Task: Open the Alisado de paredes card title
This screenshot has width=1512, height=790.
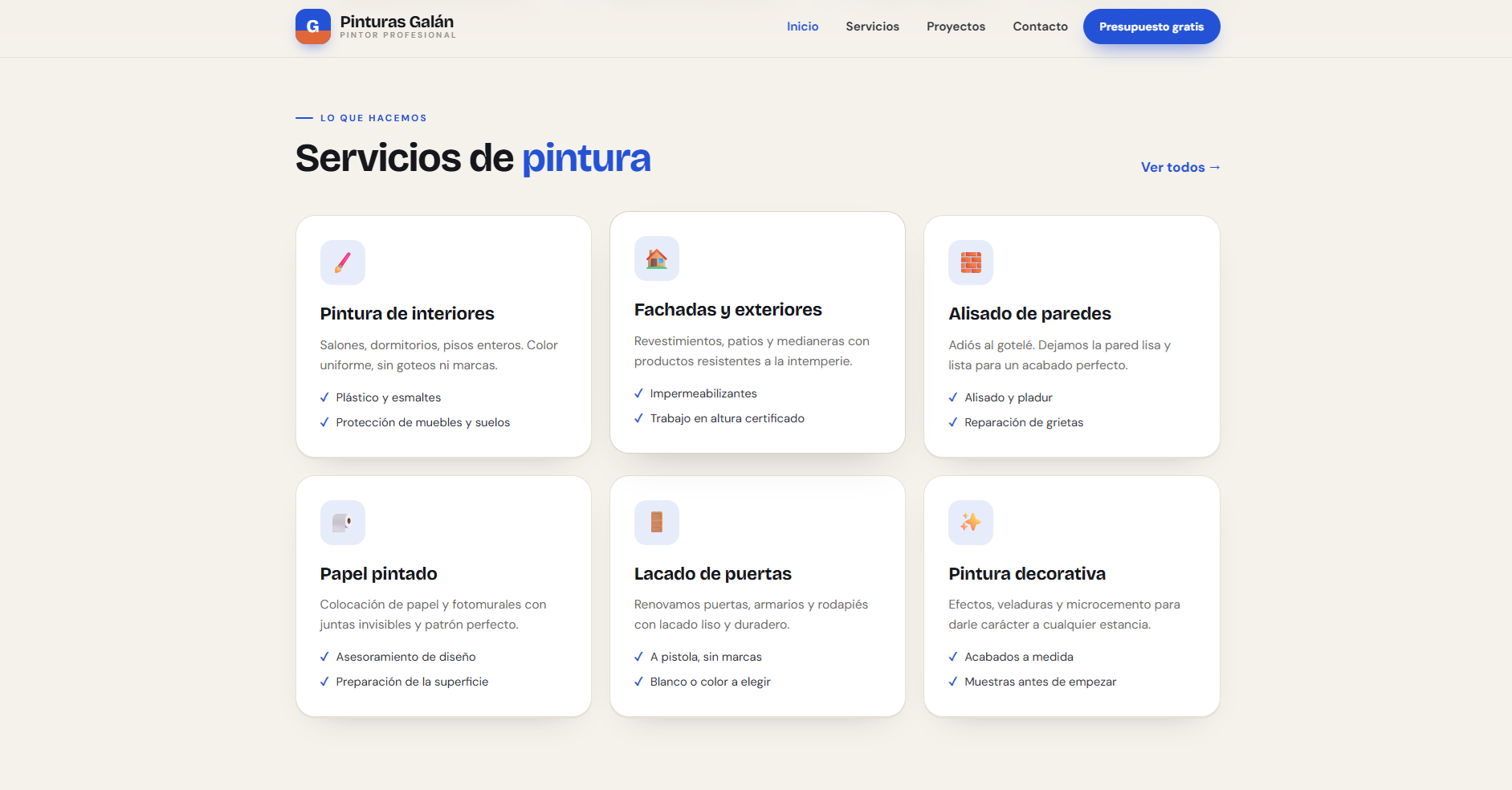Action: click(x=1029, y=314)
